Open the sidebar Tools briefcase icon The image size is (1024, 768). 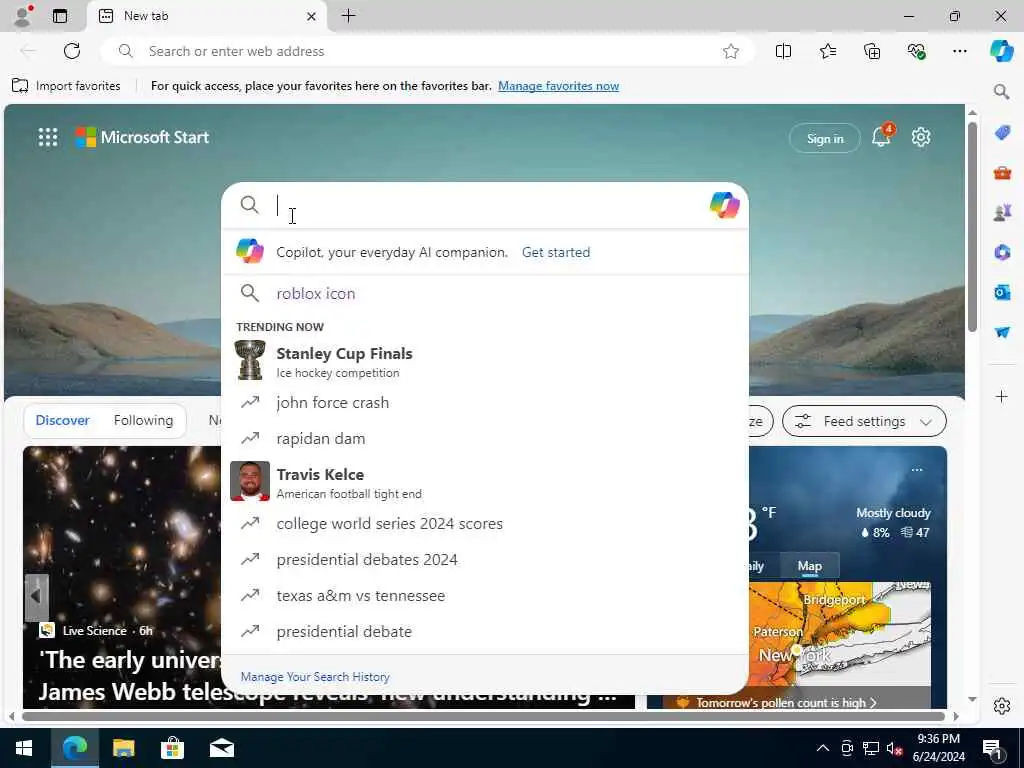[x=1002, y=173]
